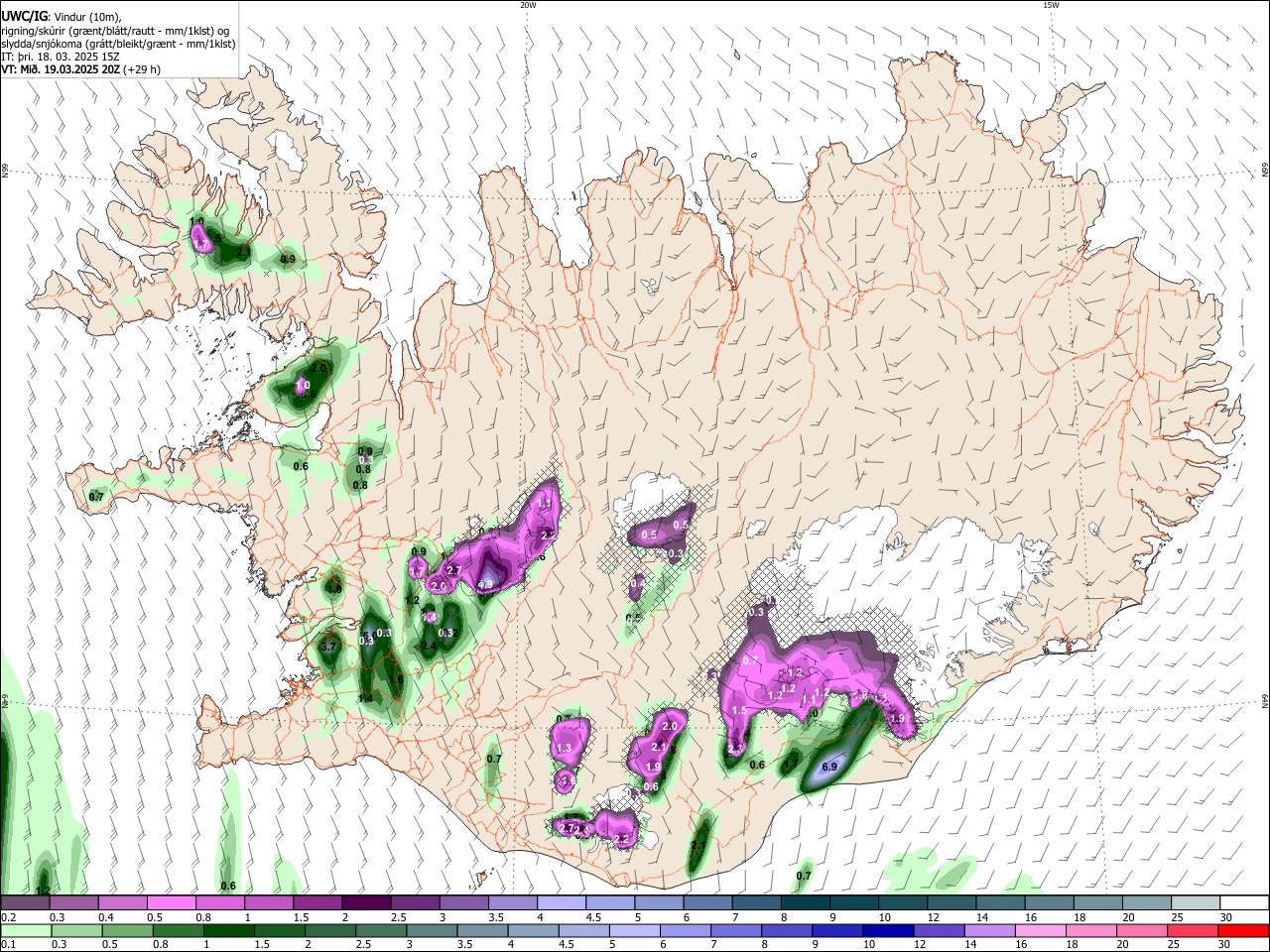1270x952 pixels.
Task: Pick the 1.5 magenta swatch in upper legend
Action: [x=317, y=902]
